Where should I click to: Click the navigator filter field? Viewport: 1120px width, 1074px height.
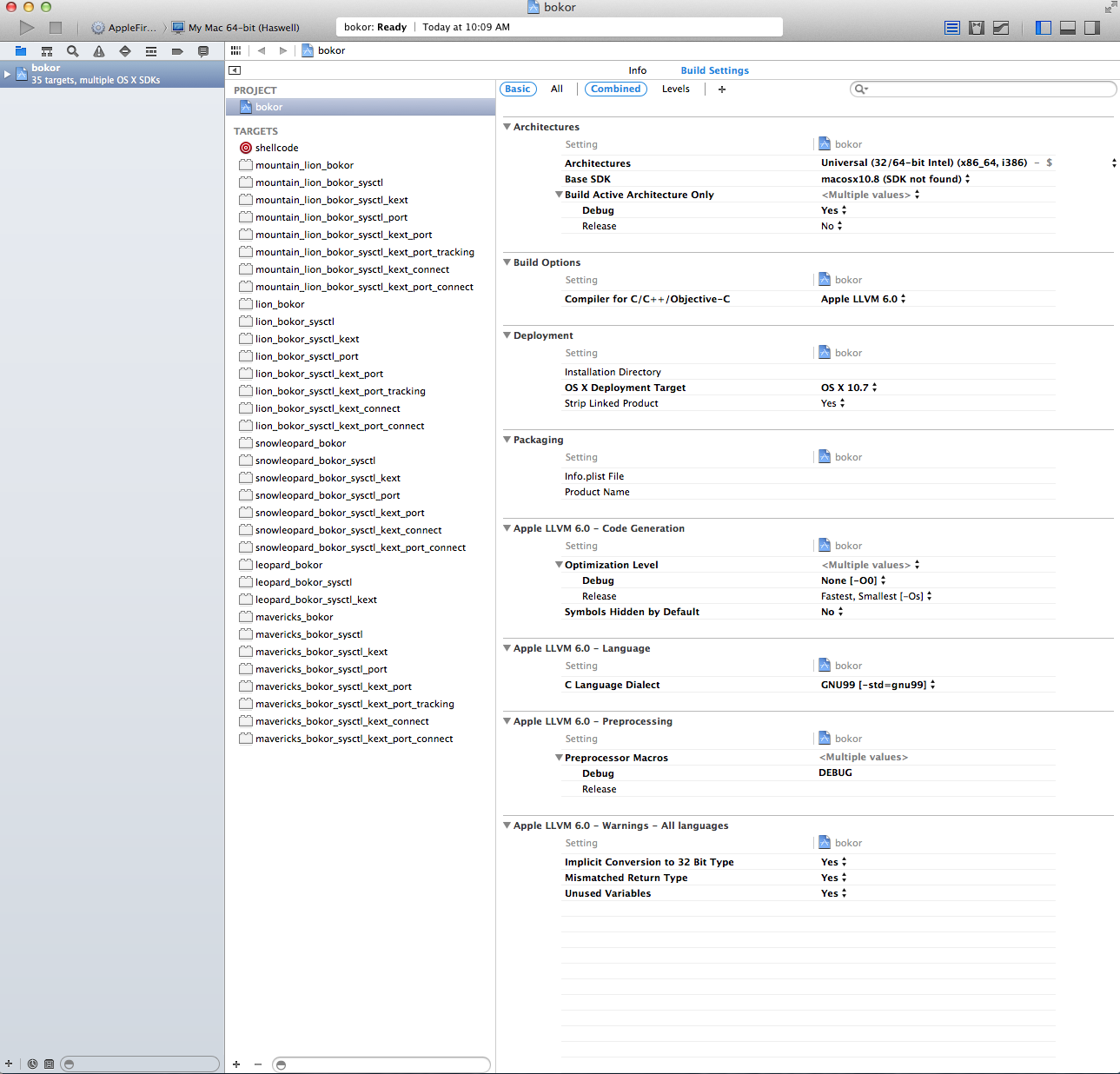tap(140, 1064)
